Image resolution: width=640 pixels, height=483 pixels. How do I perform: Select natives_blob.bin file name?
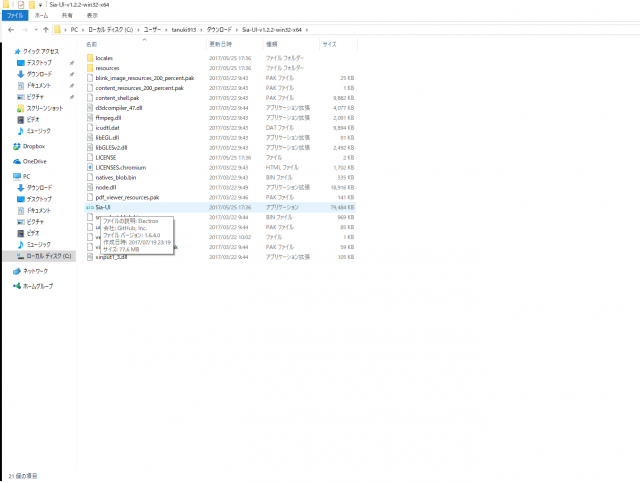click(116, 178)
